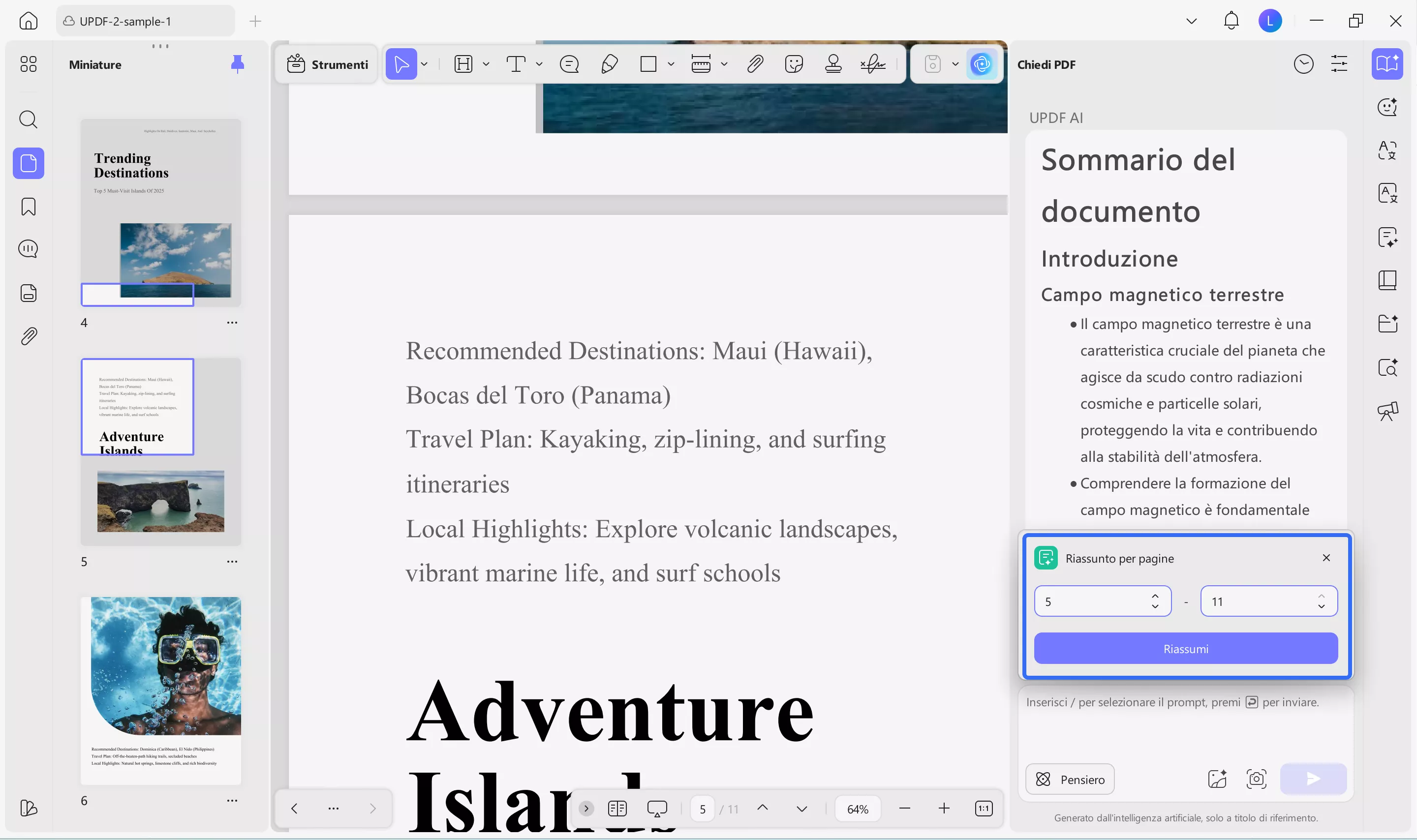
Task: Select the file Attachment tool
Action: pos(755,64)
